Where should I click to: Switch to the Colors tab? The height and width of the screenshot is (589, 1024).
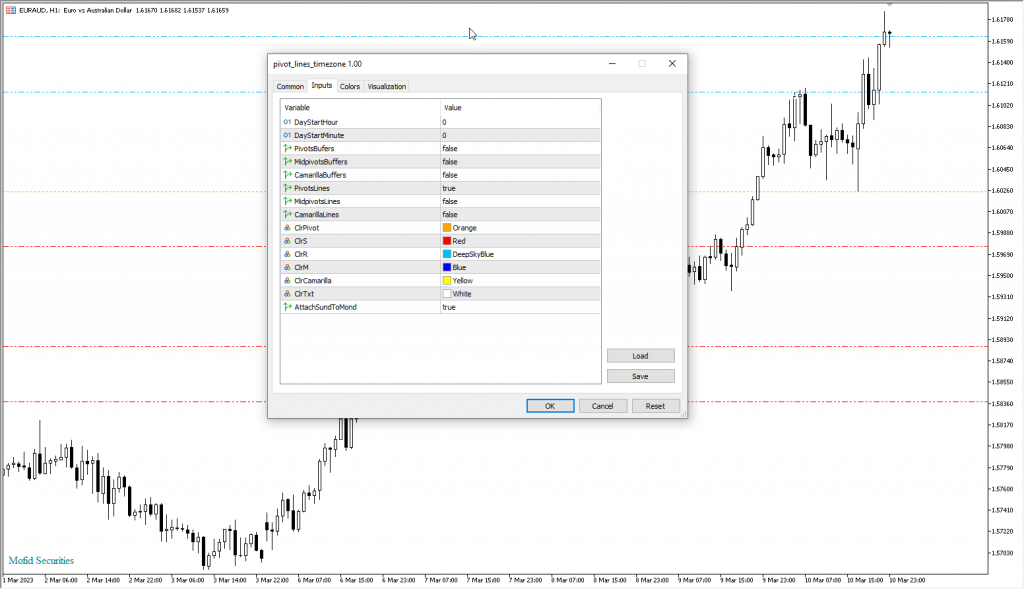[x=350, y=87]
